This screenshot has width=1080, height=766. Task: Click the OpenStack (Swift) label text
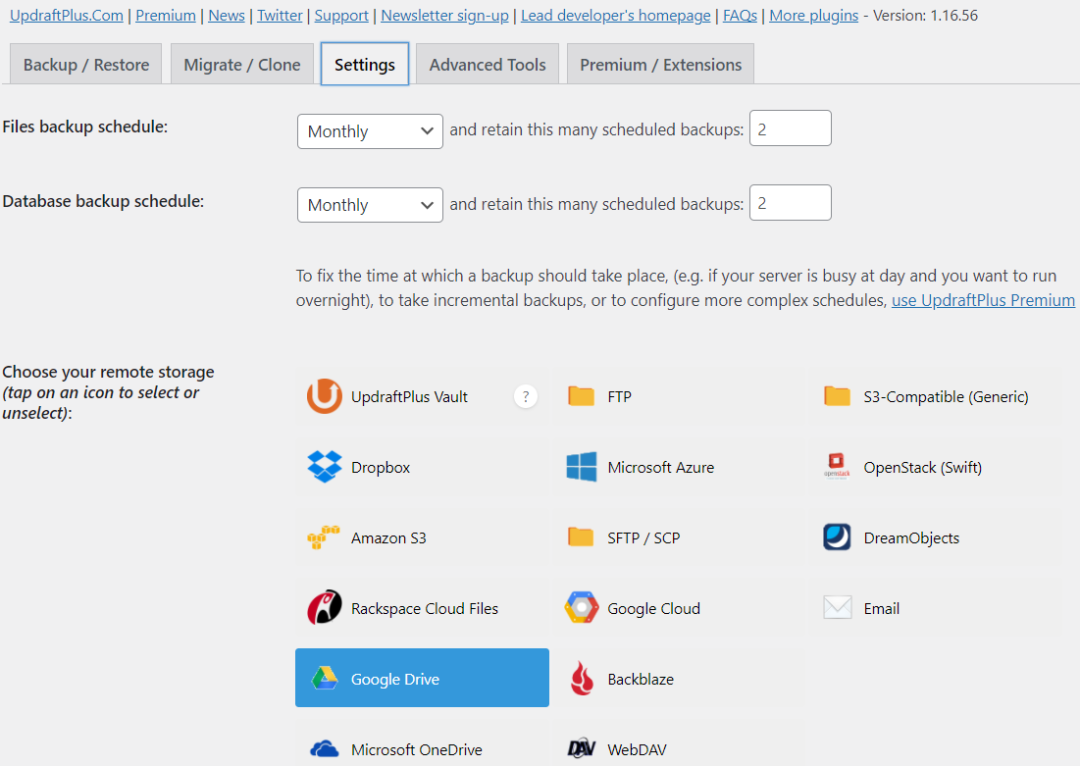(x=922, y=468)
